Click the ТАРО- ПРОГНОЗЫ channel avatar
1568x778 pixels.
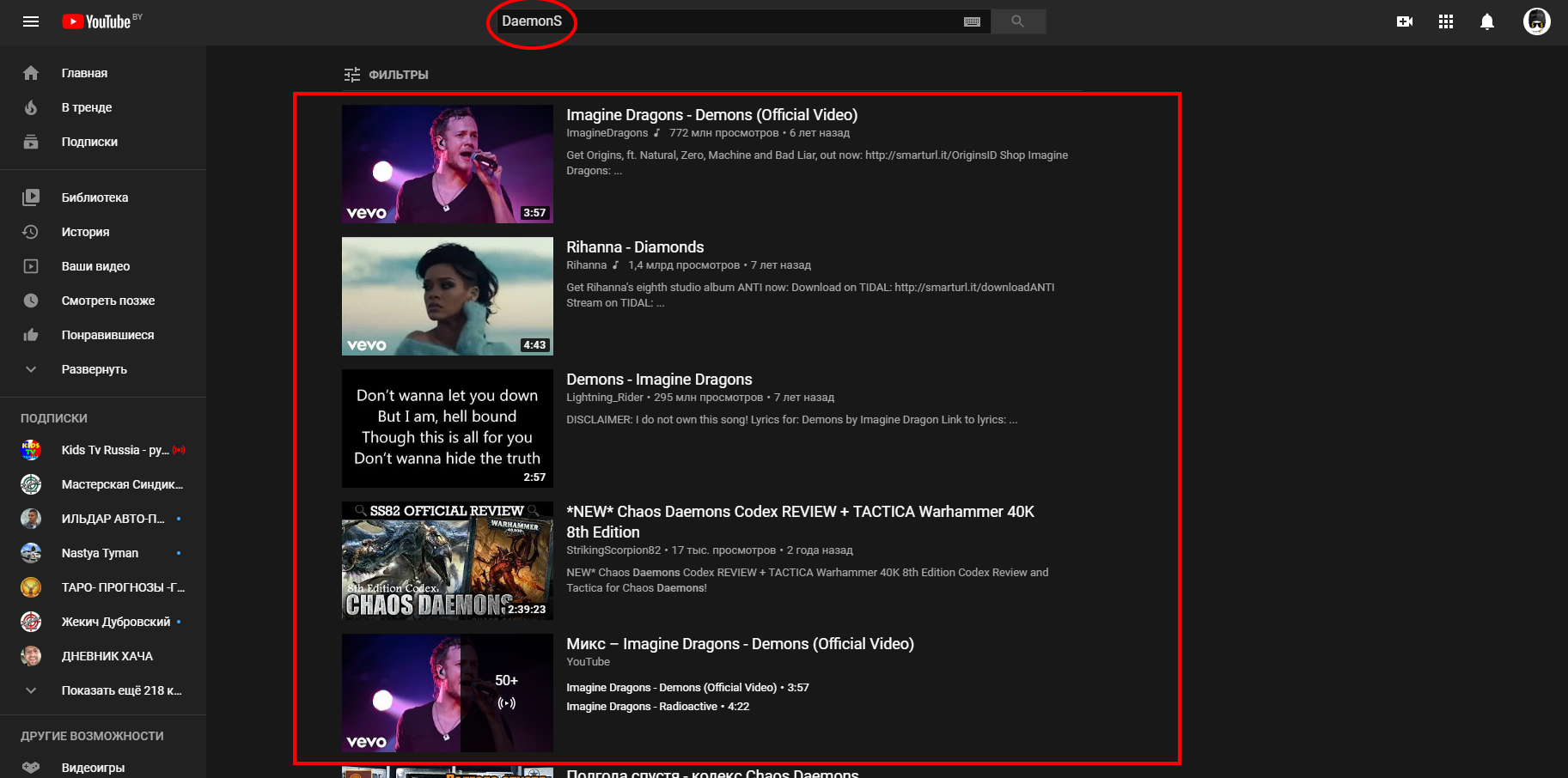(x=31, y=587)
